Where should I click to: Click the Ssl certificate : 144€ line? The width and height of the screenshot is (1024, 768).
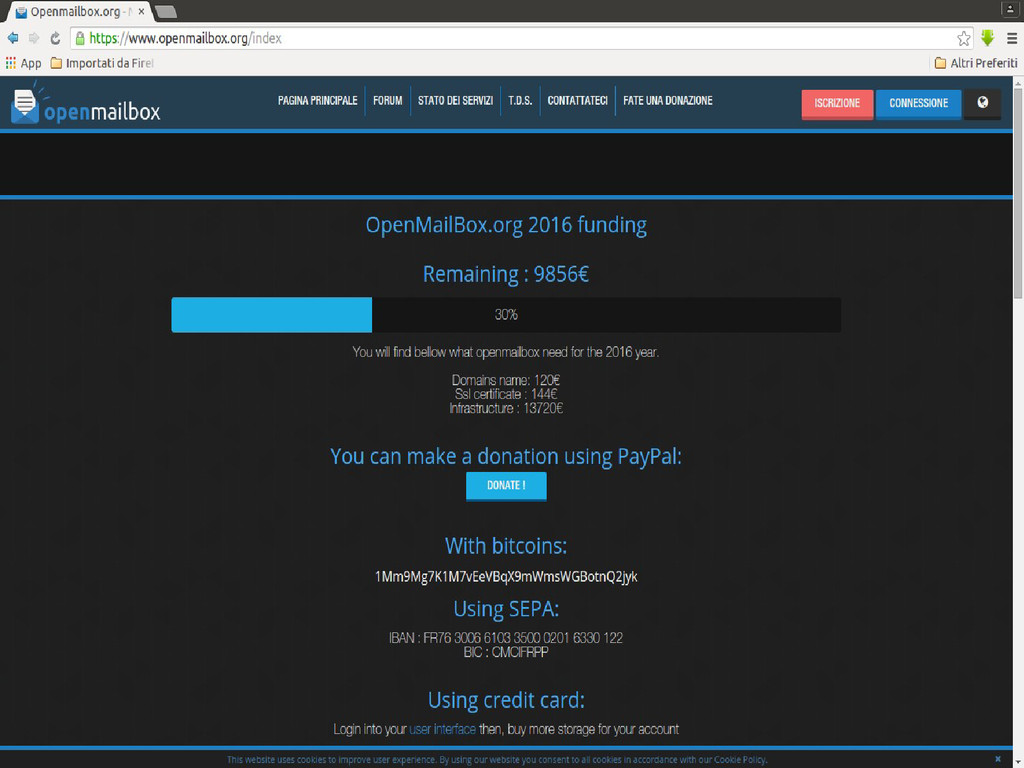[x=506, y=394]
